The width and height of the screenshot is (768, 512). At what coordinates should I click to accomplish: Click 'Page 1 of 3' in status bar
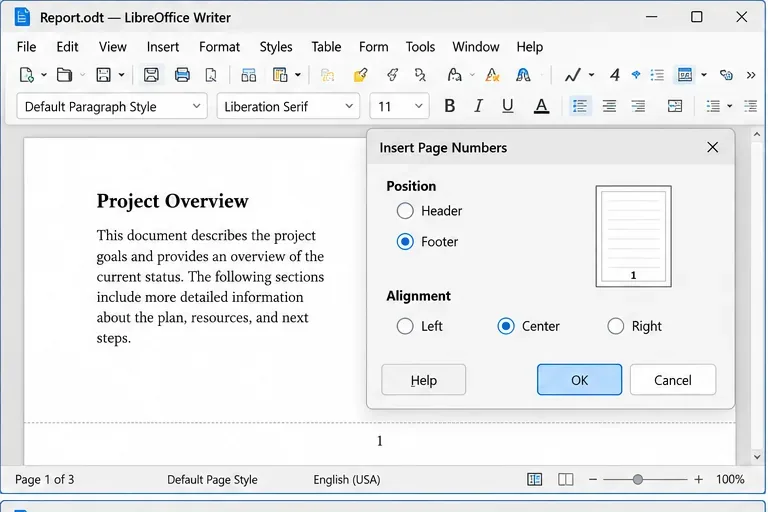(x=45, y=479)
